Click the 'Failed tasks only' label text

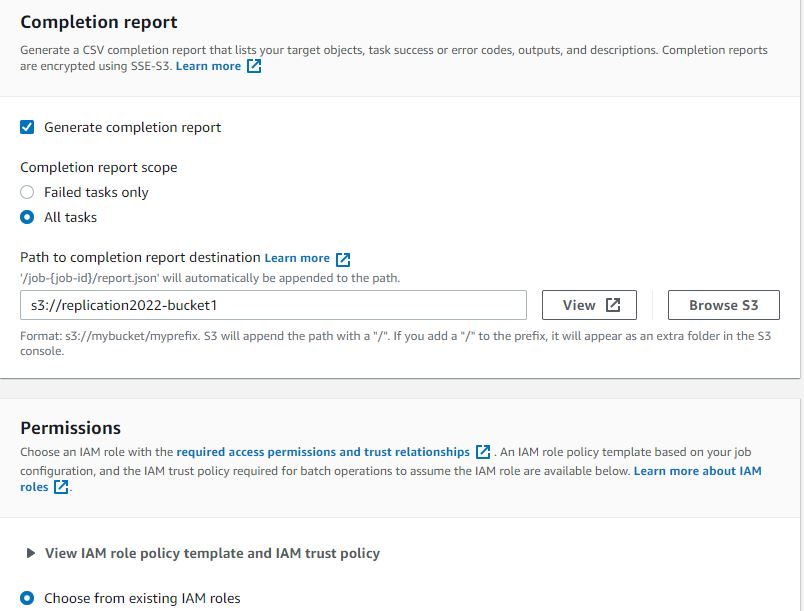pos(96,192)
